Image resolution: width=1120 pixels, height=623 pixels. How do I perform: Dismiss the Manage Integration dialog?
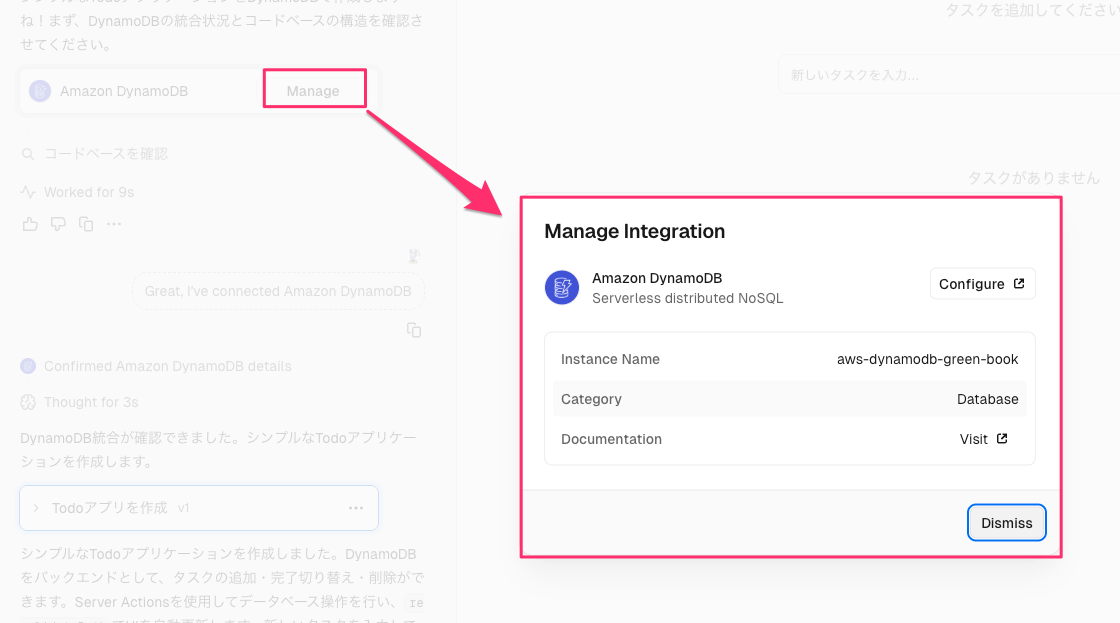tap(1006, 523)
